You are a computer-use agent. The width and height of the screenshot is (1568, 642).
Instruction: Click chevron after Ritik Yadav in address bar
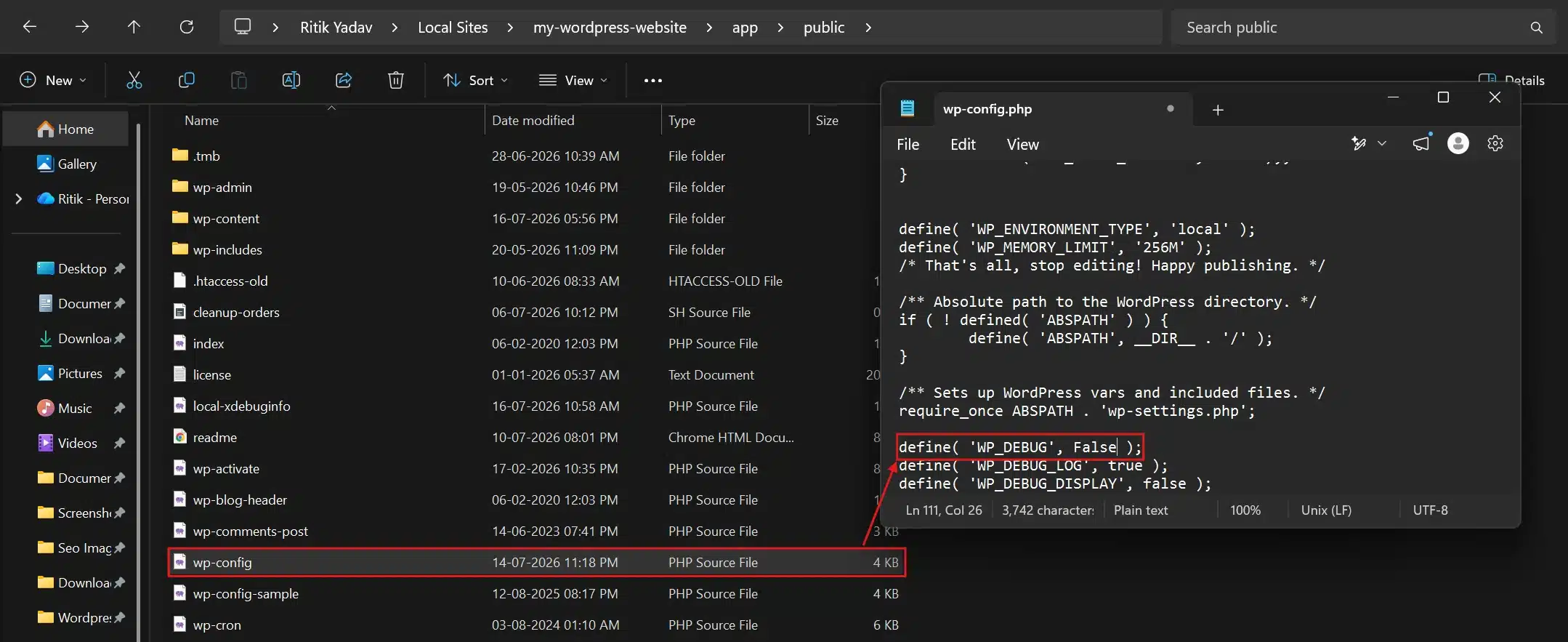pos(395,28)
